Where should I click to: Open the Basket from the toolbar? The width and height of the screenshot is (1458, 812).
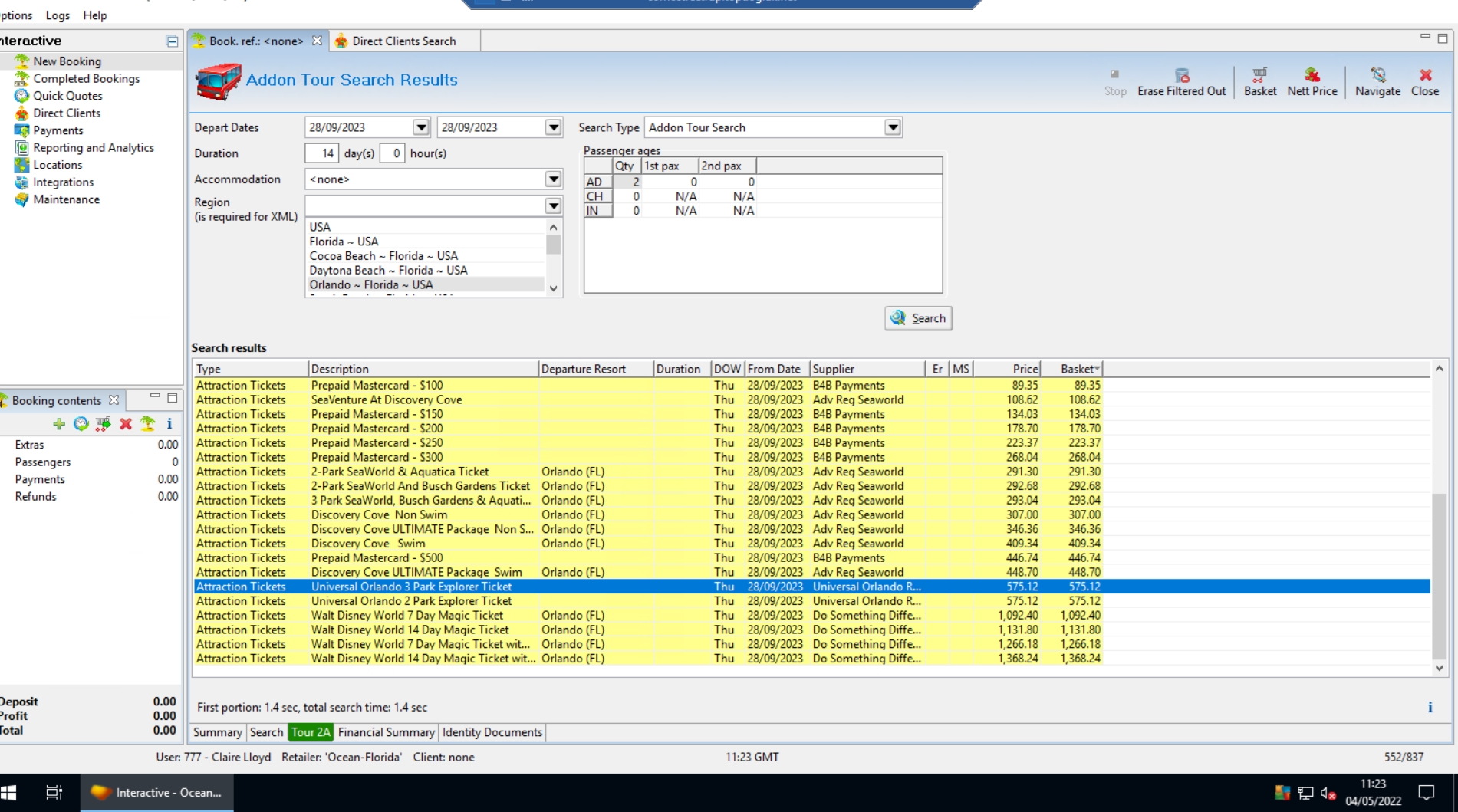click(1259, 81)
